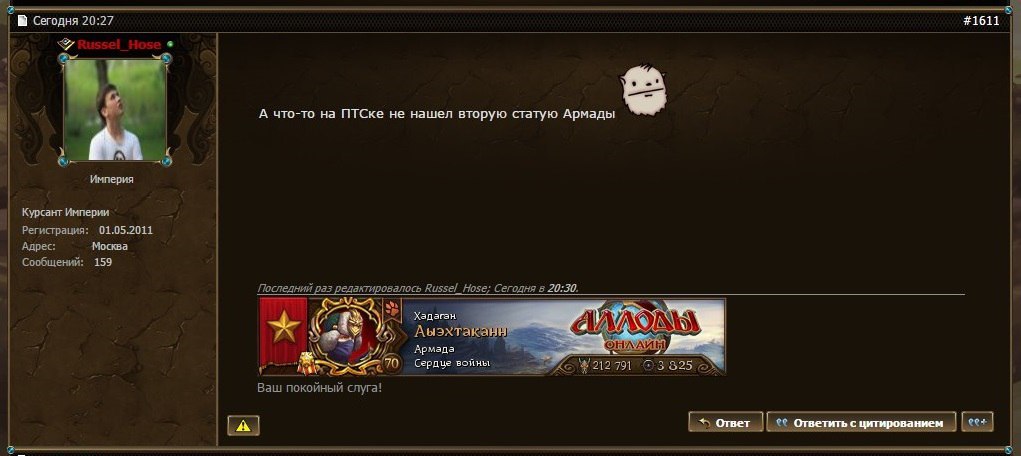Click the 212 791 rating counter
The width and height of the screenshot is (1021, 456).
(x=606, y=365)
